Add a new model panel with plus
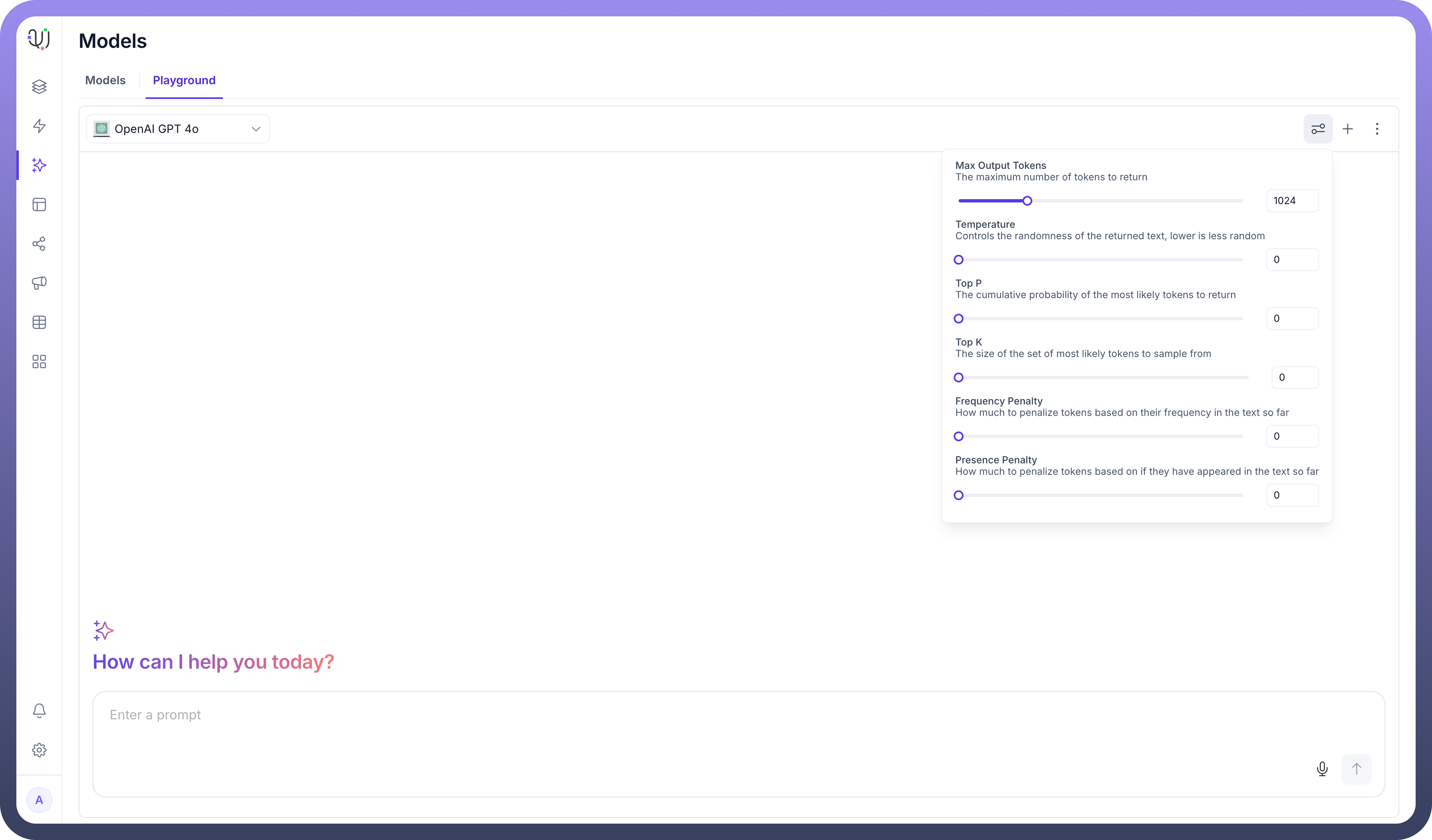Screen dimensions: 1432x840 (1347, 129)
